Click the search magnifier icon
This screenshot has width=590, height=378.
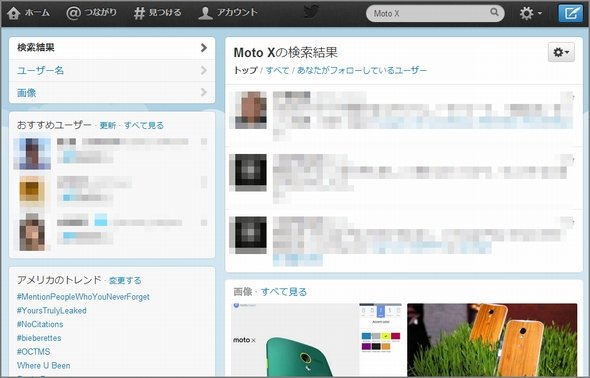494,12
